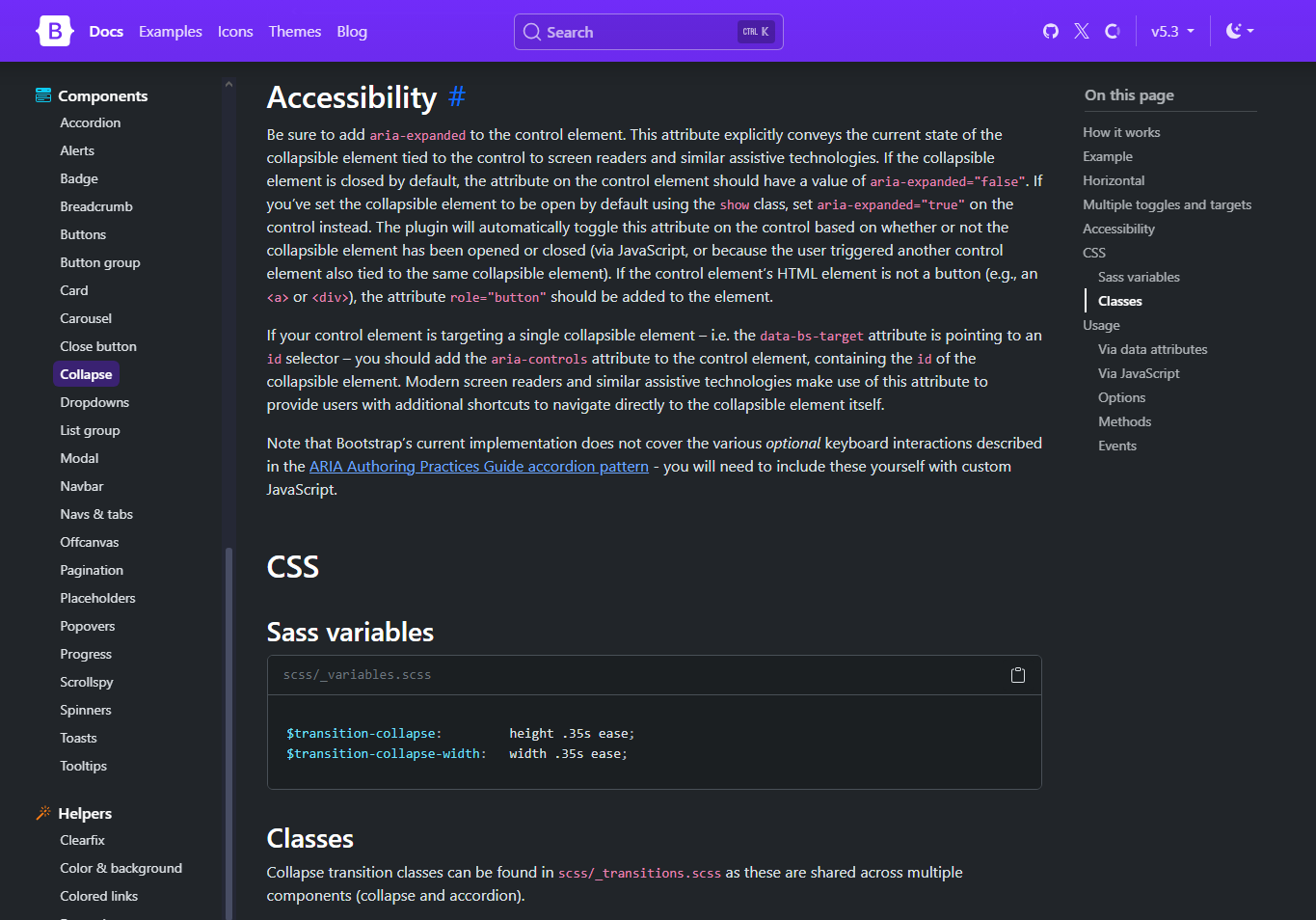The image size is (1316, 920).
Task: Click the Components section list icon
Action: pos(43,95)
